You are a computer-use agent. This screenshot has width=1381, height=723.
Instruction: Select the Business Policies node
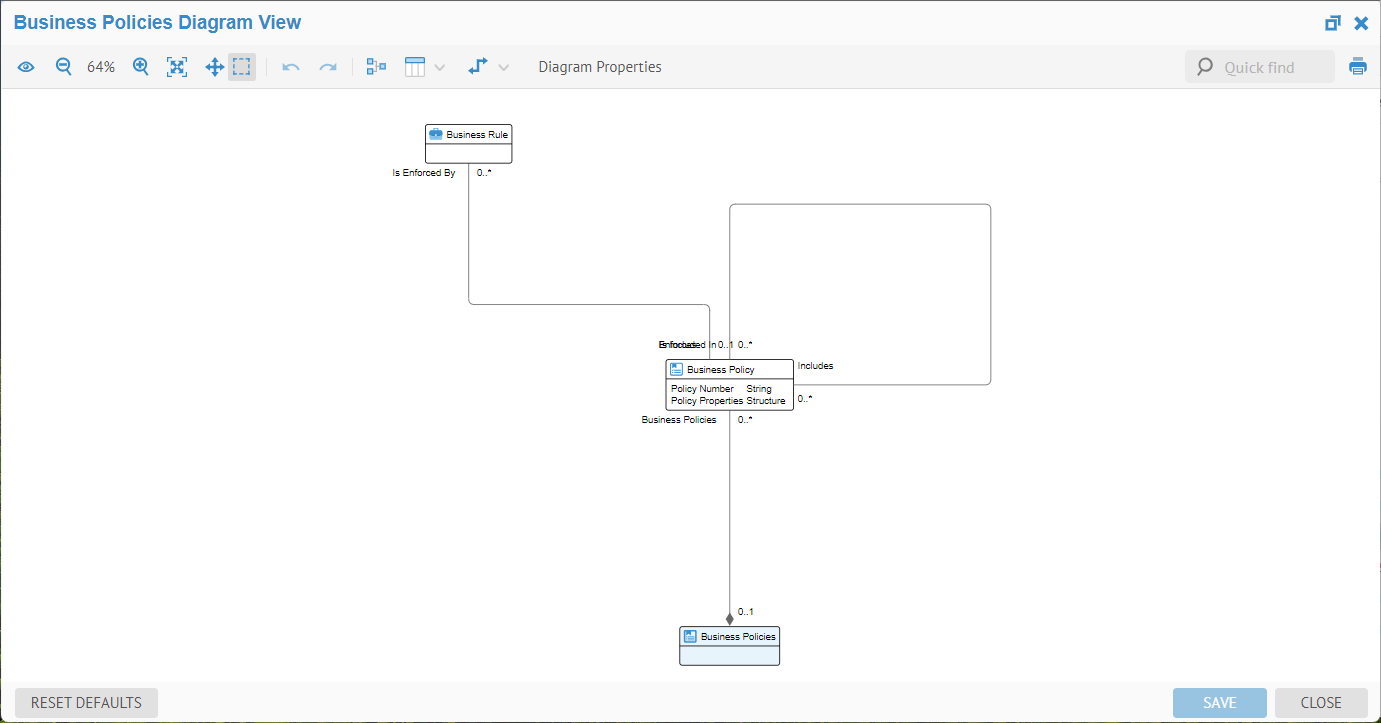[x=729, y=646]
